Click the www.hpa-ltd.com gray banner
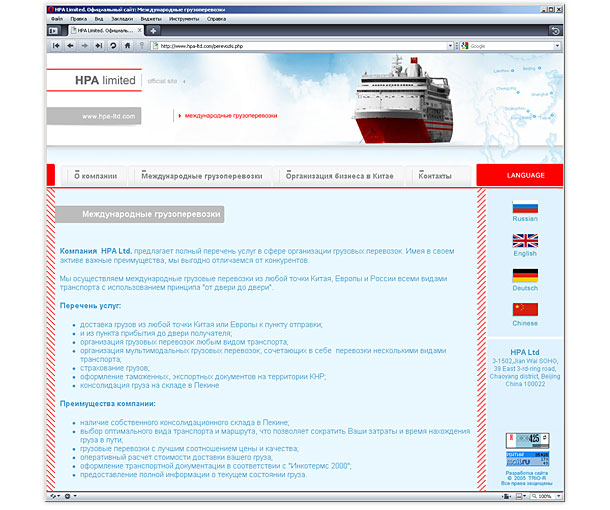Screen dimensions: 610x510 (94, 116)
